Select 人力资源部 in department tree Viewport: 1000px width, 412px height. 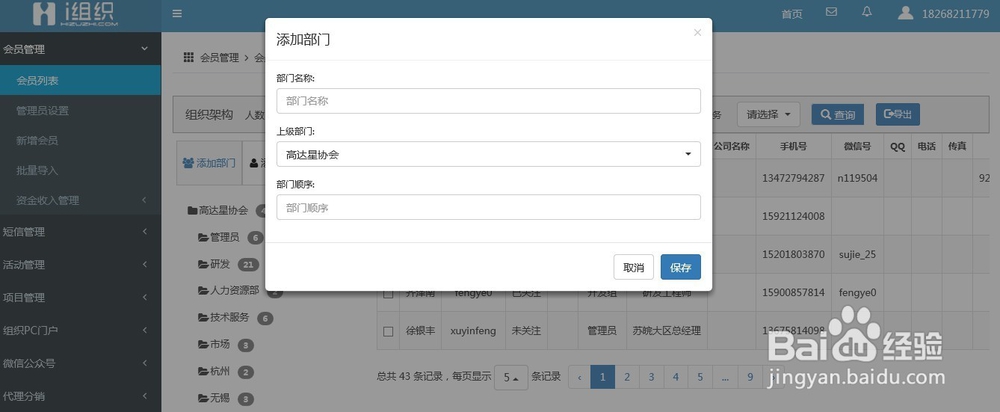click(x=234, y=290)
